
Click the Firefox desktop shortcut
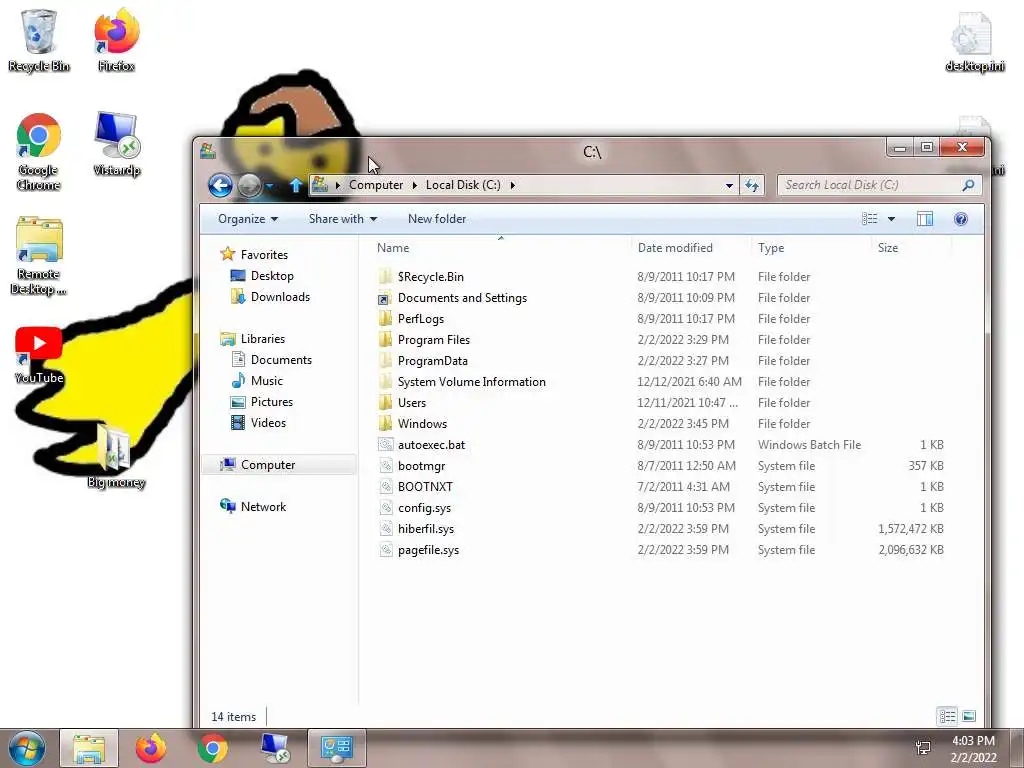point(116,40)
